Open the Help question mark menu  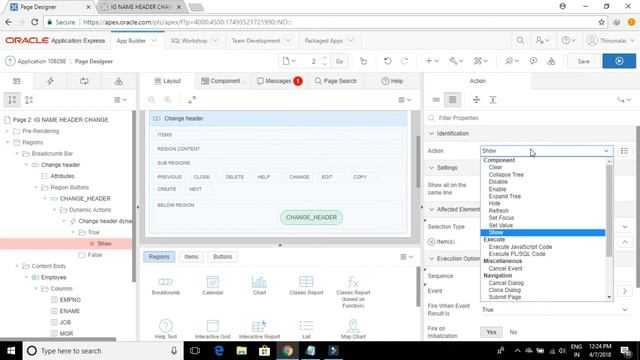(x=568, y=40)
